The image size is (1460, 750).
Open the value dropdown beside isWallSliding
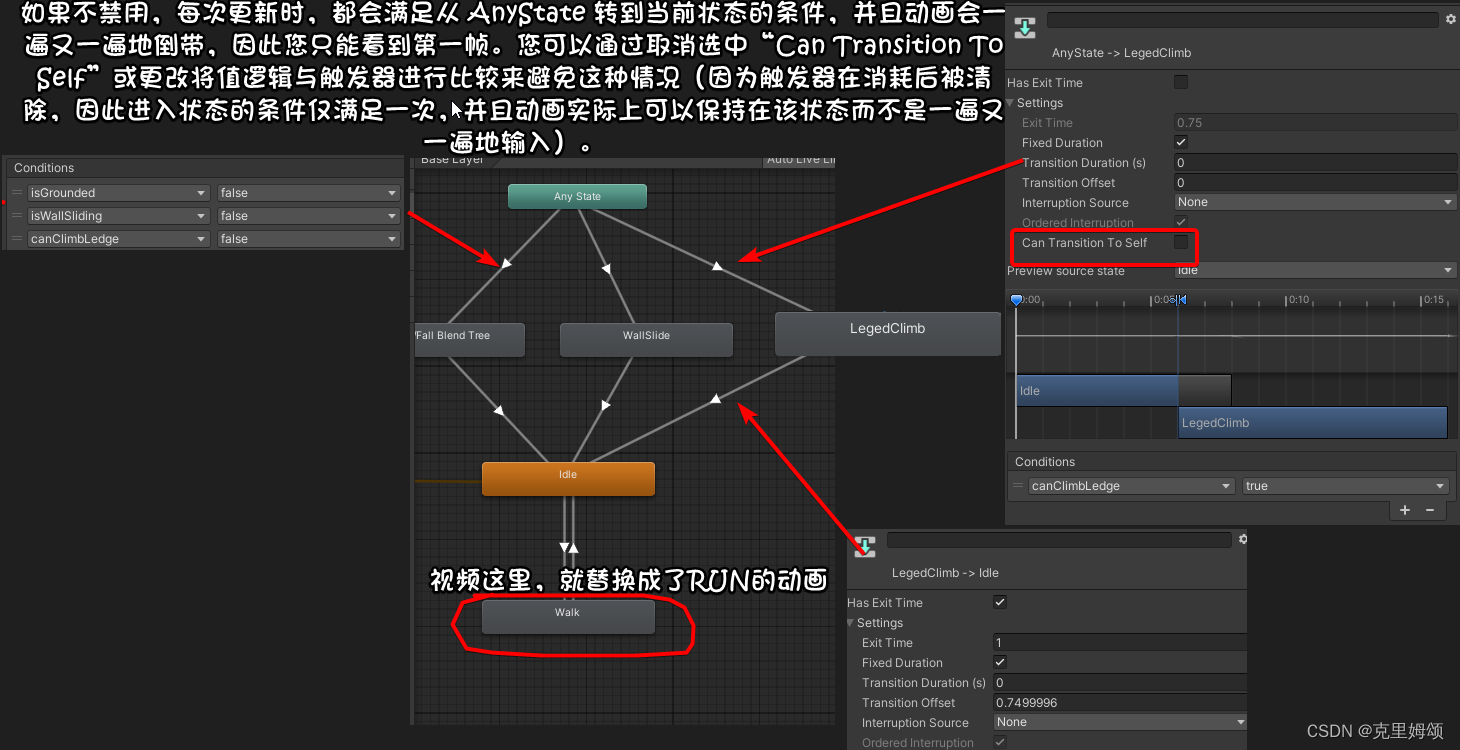pyautogui.click(x=309, y=216)
